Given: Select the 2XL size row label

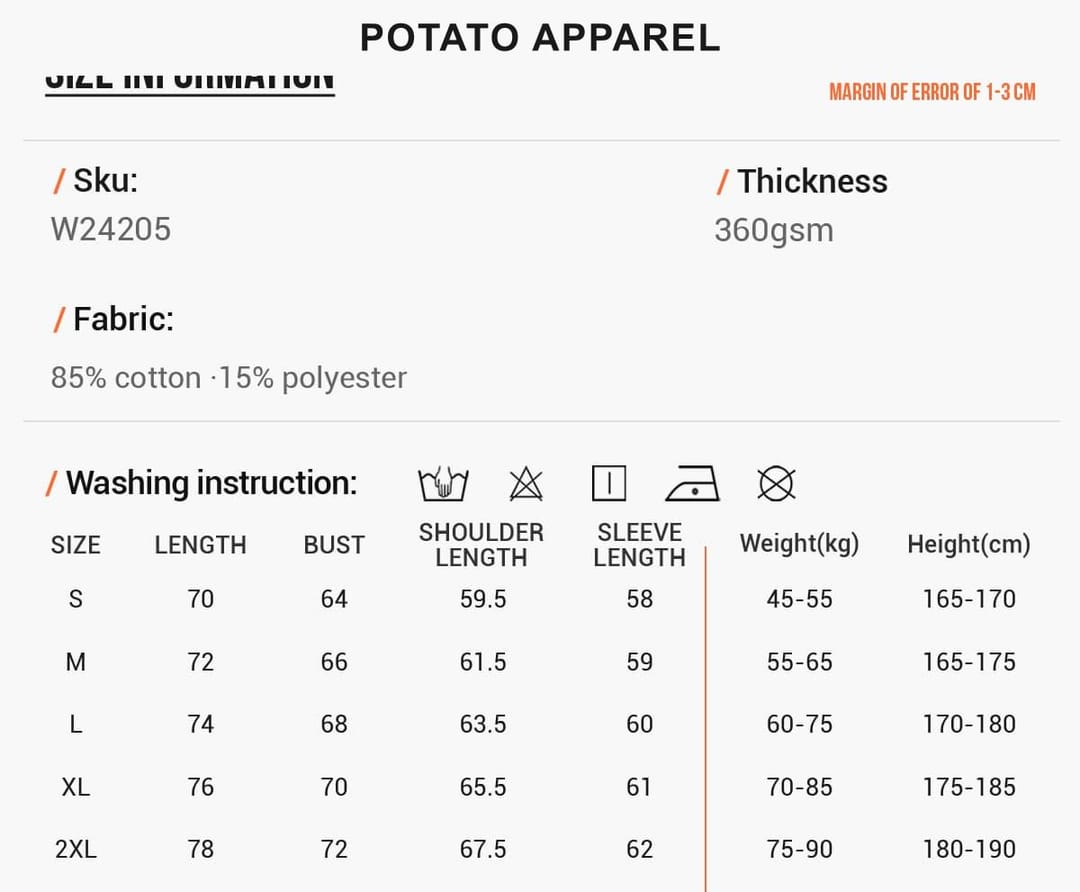Looking at the screenshot, I should coord(76,849).
